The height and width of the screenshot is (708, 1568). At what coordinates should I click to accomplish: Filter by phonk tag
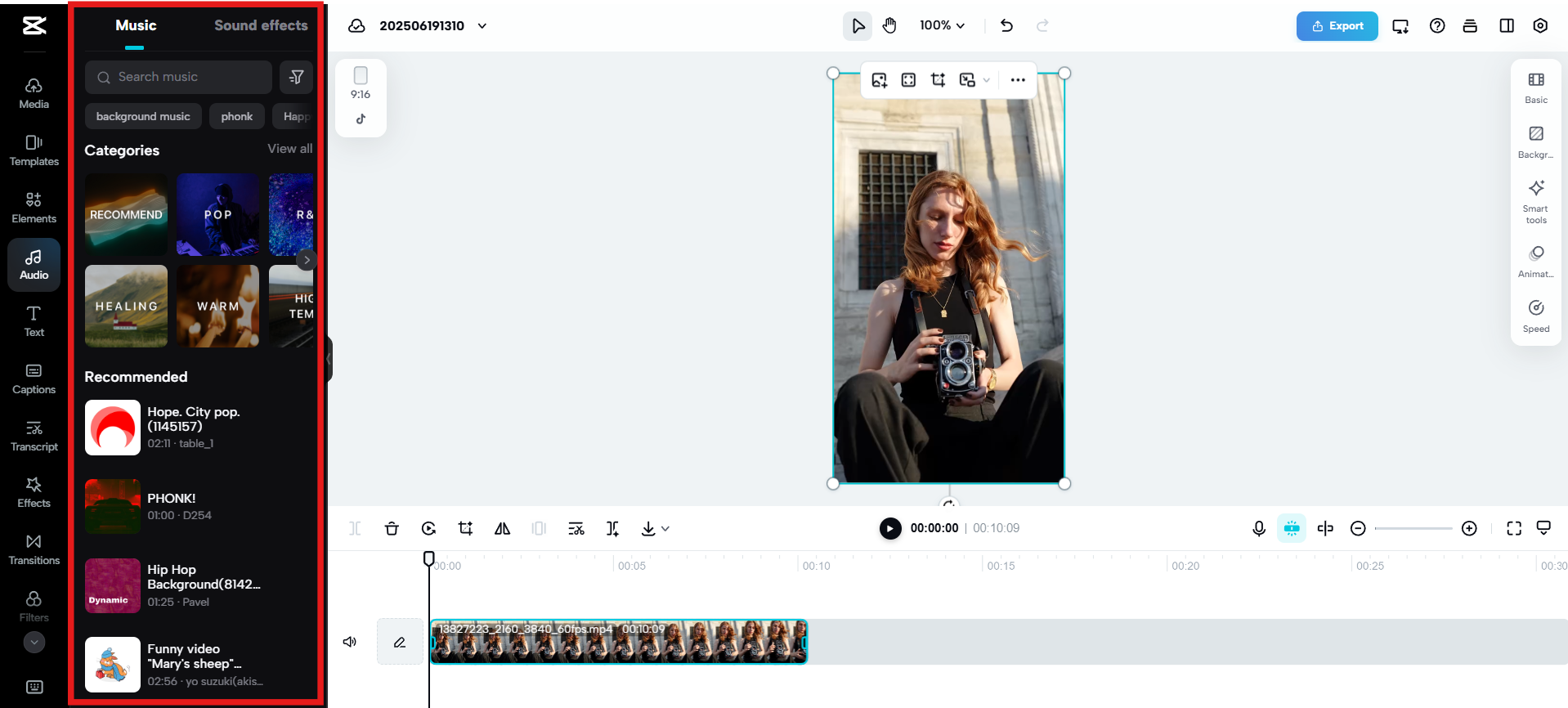coord(237,116)
